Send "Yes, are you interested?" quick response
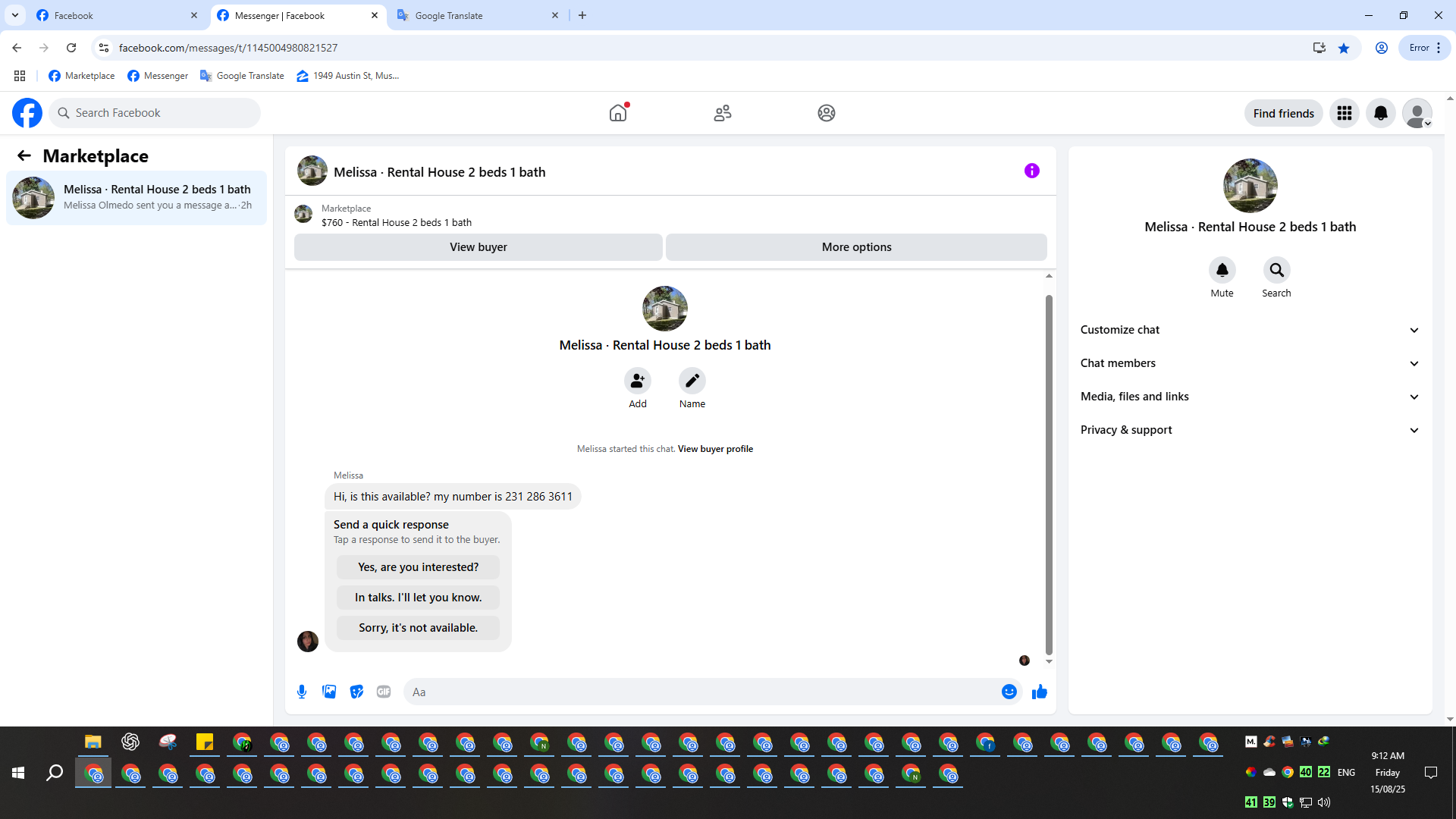 pos(418,567)
